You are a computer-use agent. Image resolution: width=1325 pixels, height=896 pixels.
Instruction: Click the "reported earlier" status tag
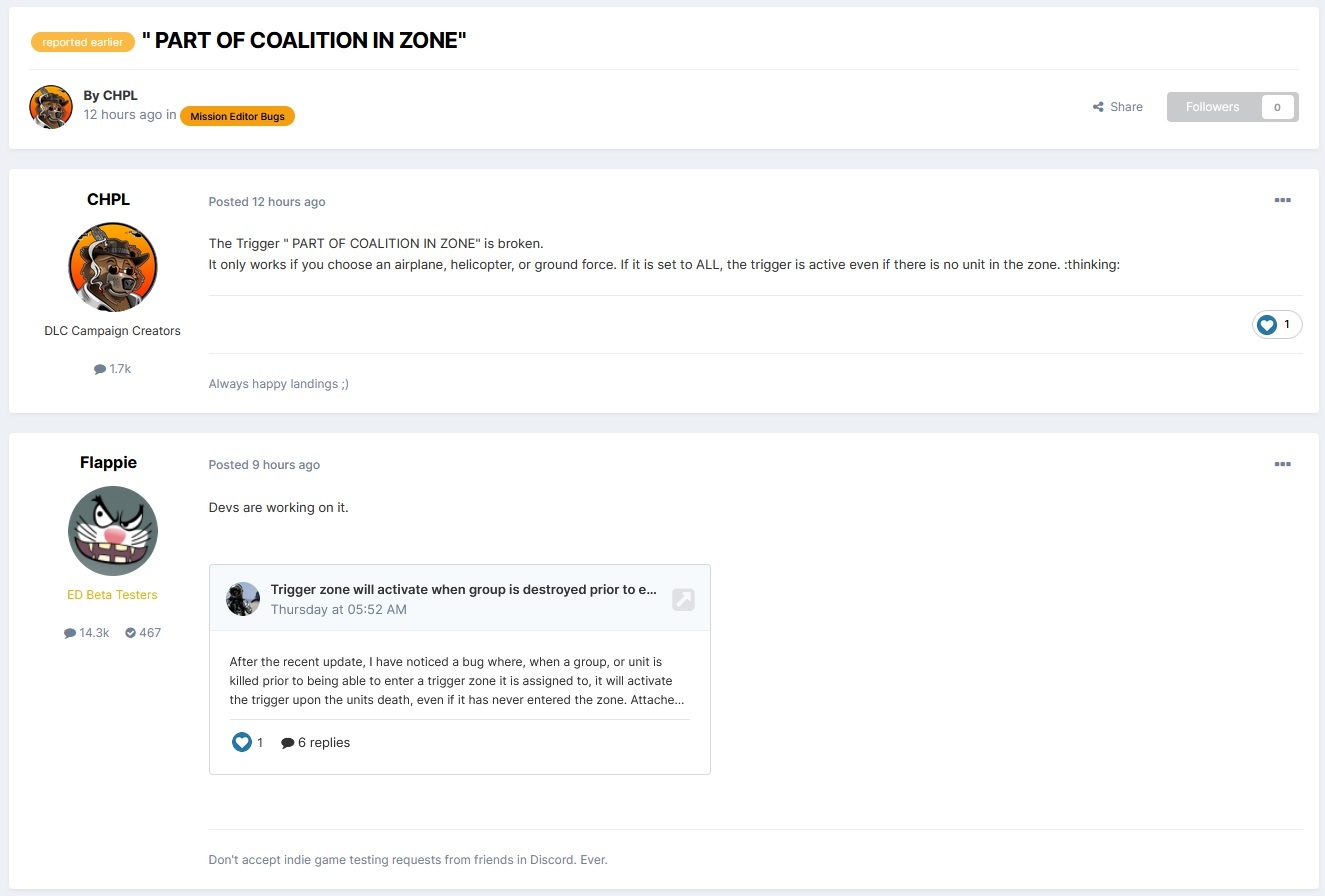coord(83,42)
